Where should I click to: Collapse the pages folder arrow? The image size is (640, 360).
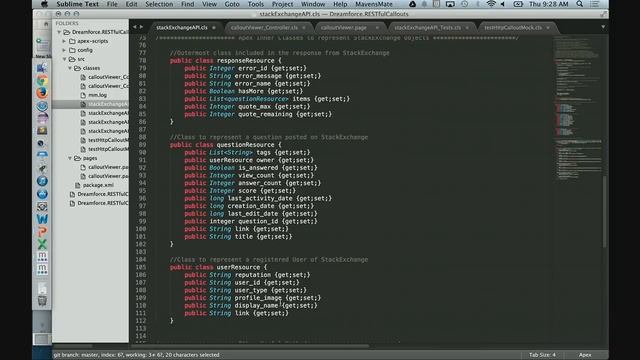(x=70, y=158)
